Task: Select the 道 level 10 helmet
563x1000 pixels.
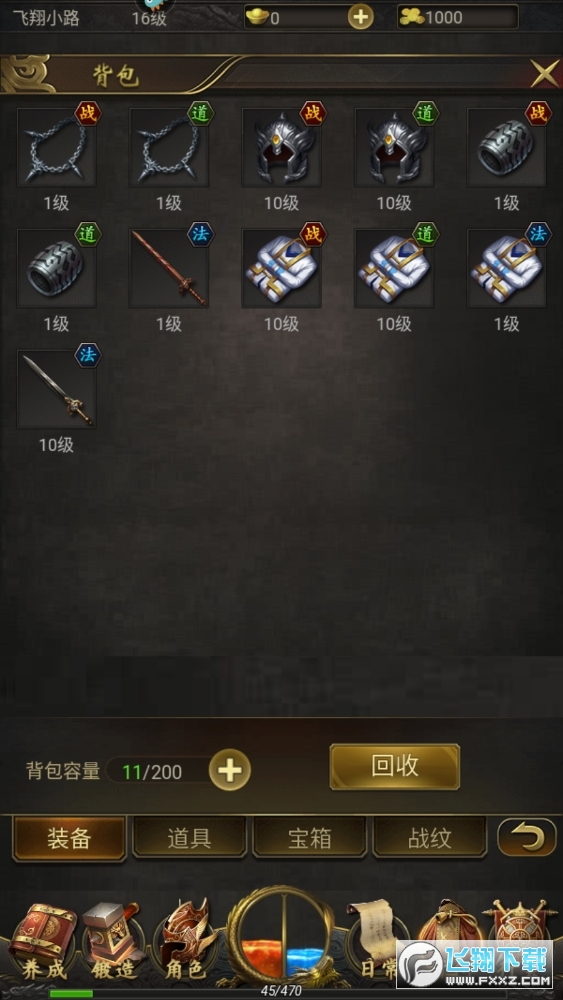Action: (x=394, y=147)
